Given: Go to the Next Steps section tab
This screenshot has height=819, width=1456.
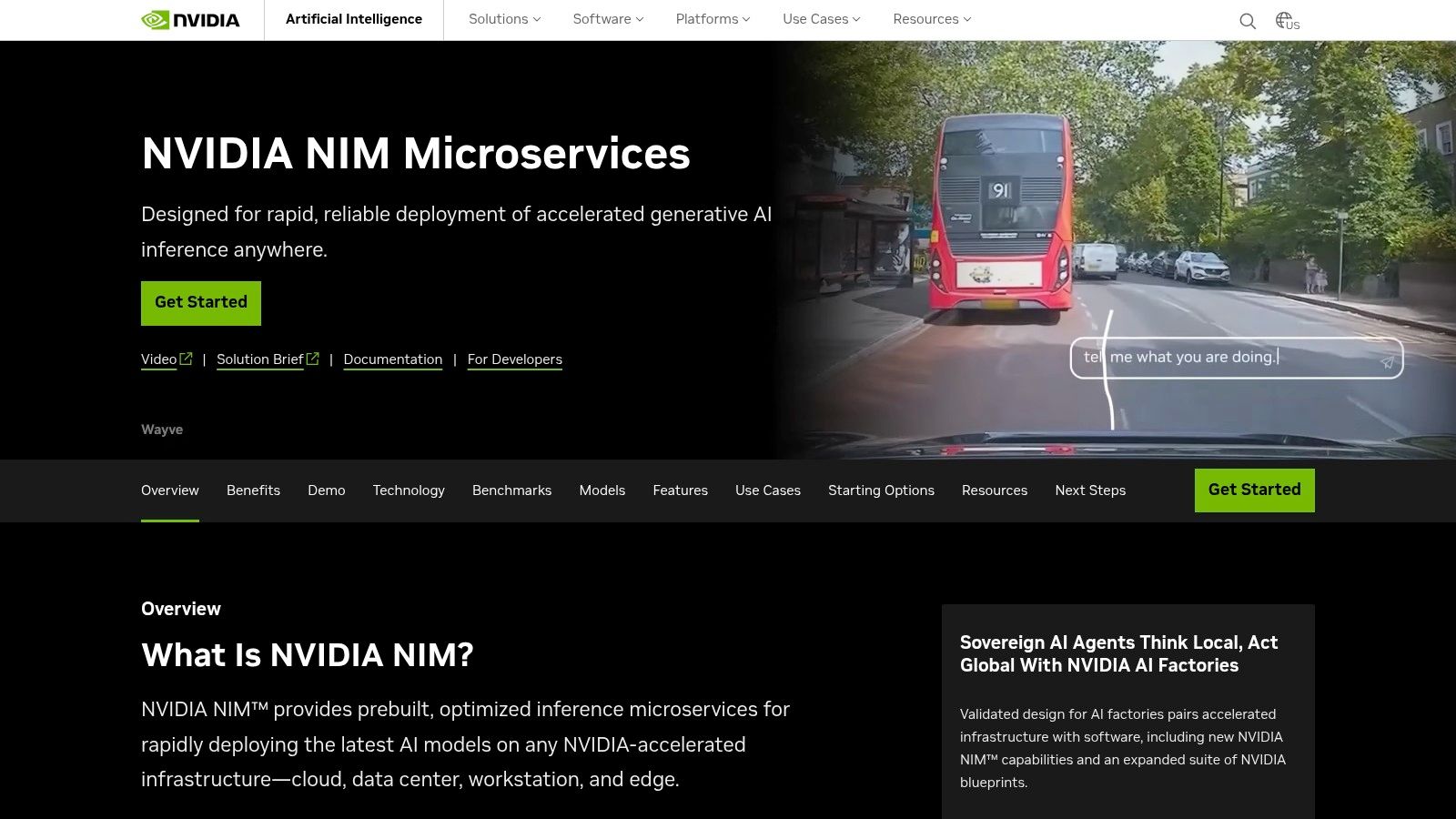Looking at the screenshot, I should pyautogui.click(x=1090, y=490).
